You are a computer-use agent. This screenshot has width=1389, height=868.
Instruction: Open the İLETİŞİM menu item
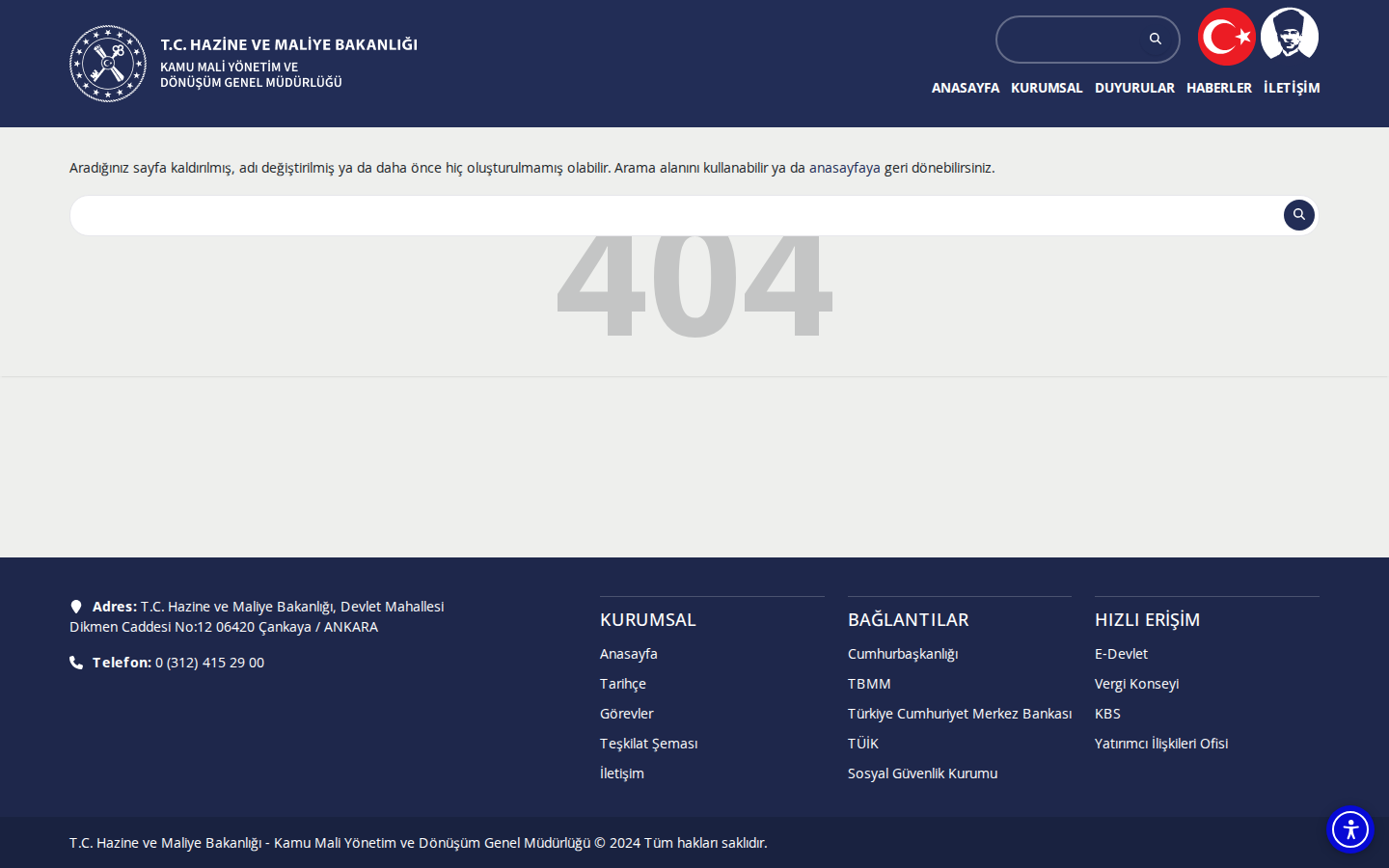click(1292, 88)
